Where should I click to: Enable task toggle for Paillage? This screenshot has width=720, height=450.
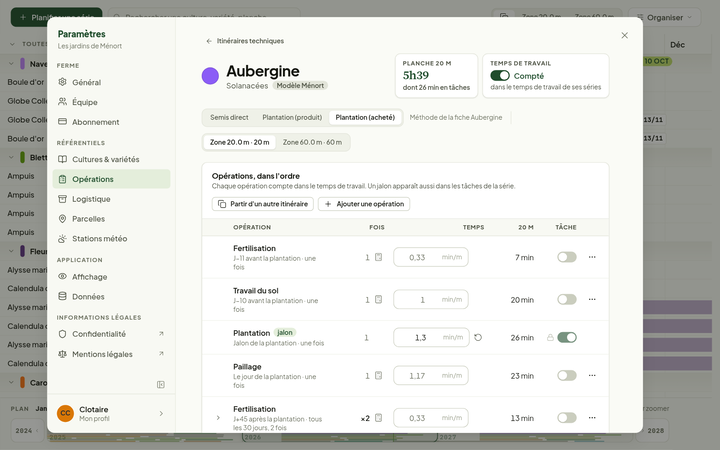pyautogui.click(x=567, y=376)
